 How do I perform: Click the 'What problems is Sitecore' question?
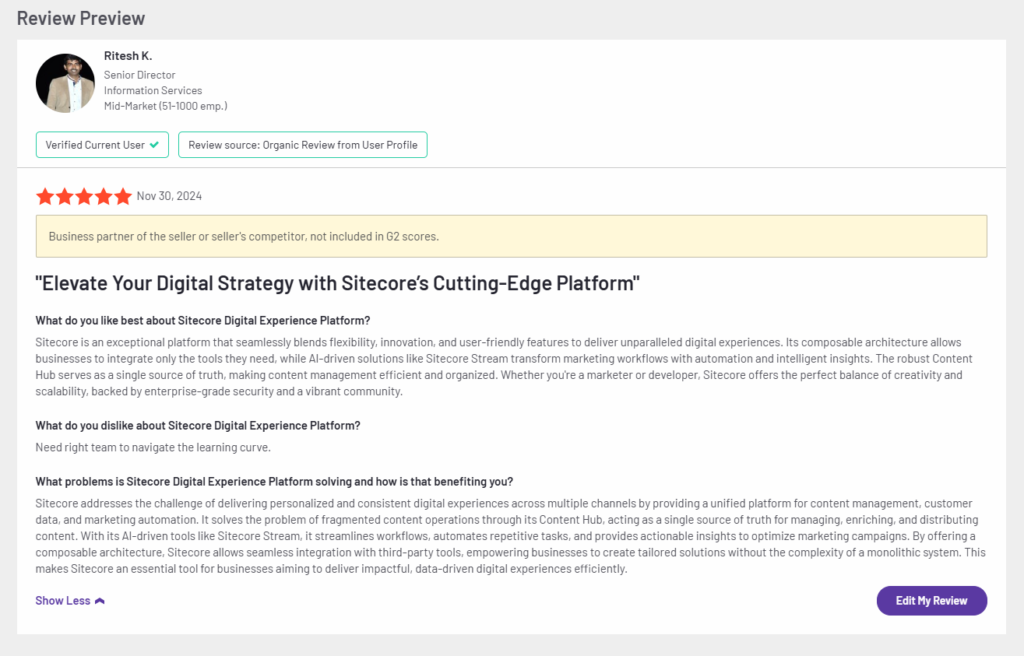tap(274, 482)
